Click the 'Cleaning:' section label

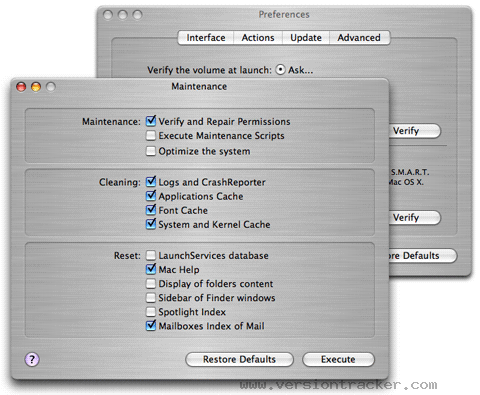pyautogui.click(x=120, y=182)
